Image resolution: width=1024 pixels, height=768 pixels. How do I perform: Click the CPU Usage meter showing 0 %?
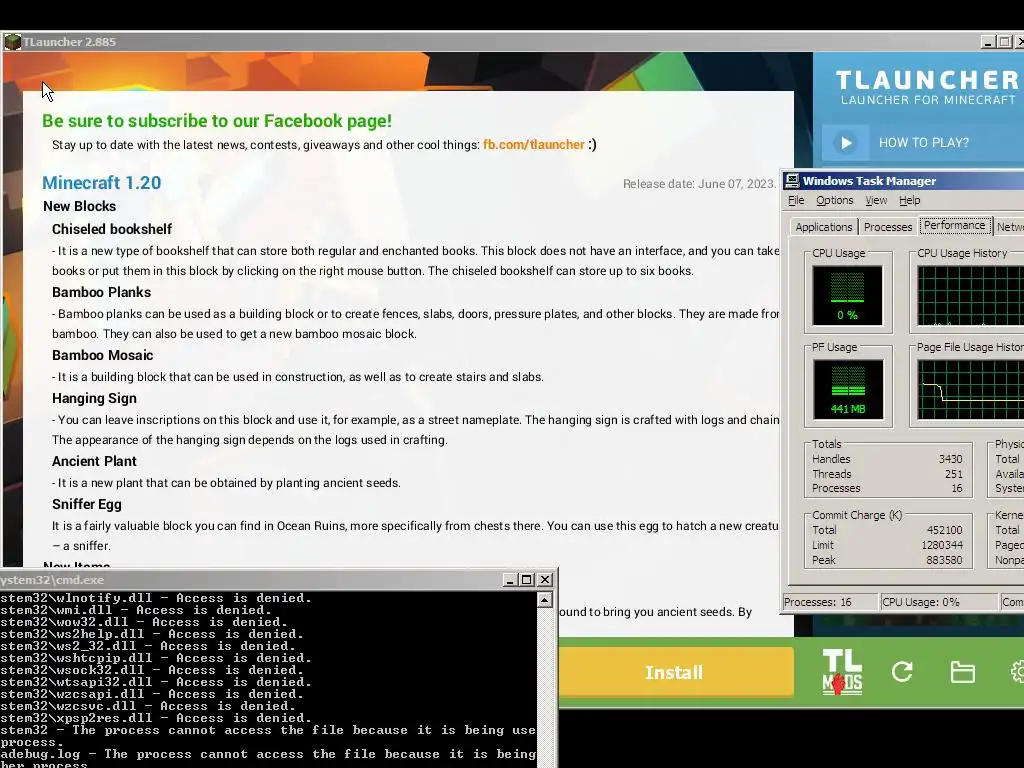(848, 295)
